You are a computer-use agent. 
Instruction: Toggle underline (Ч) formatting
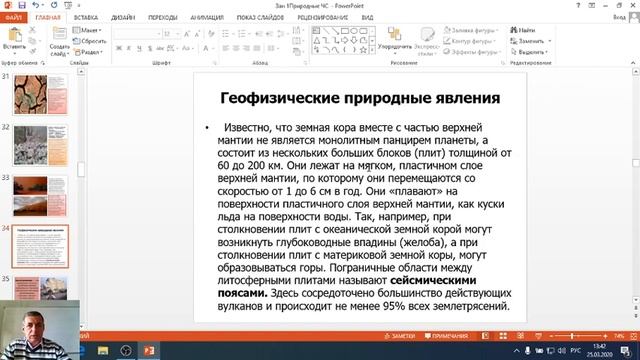[139, 48]
